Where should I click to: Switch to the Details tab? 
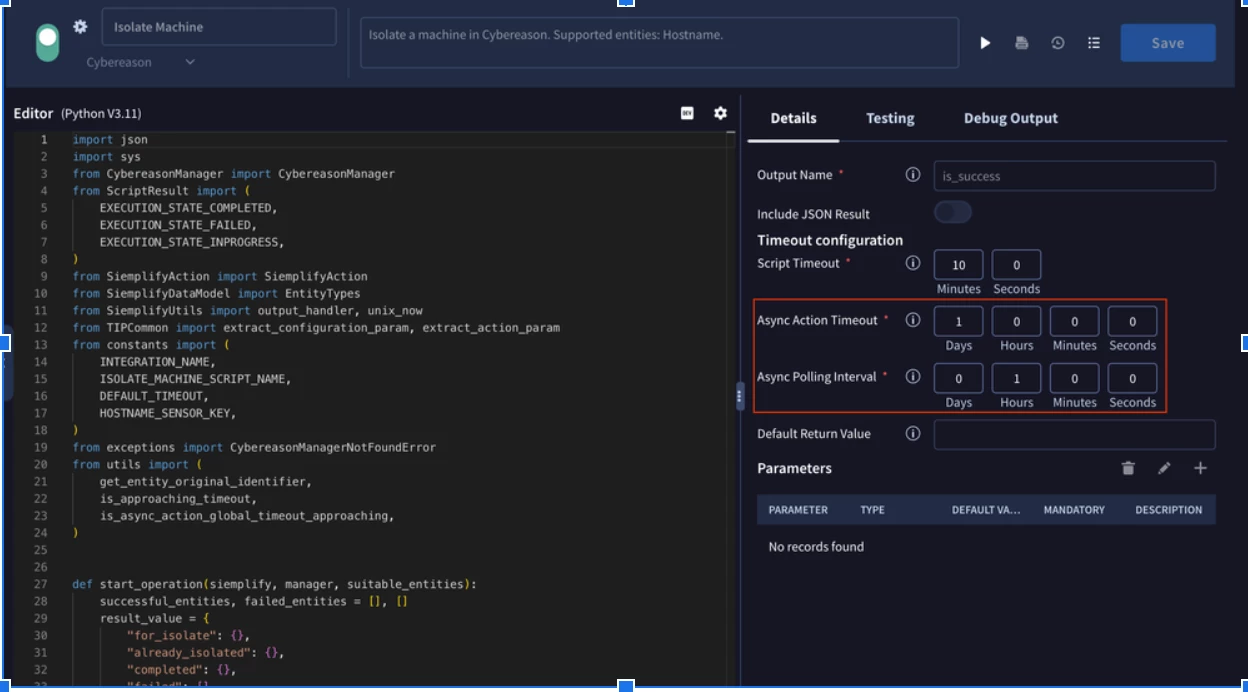[x=793, y=118]
